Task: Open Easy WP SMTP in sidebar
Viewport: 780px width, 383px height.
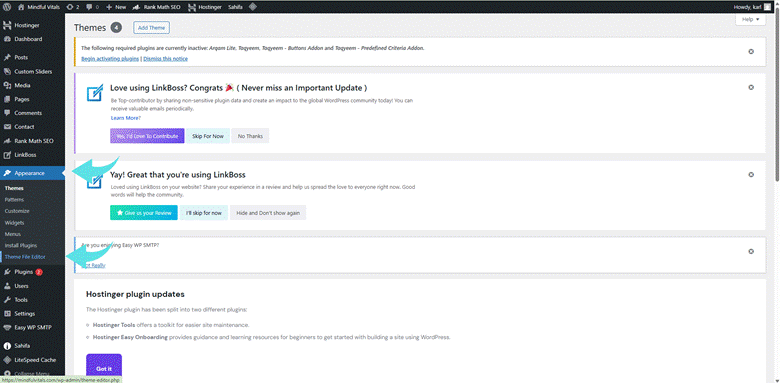Action: coord(32,328)
